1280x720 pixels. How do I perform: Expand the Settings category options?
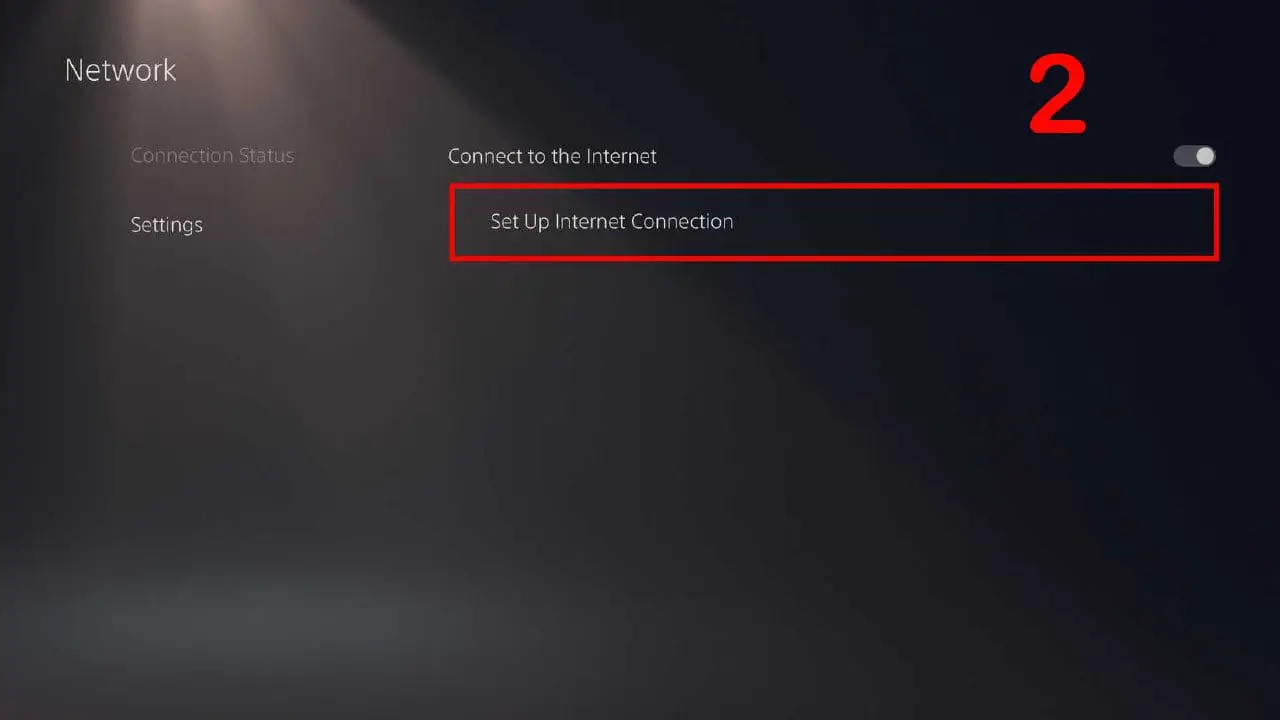[167, 225]
